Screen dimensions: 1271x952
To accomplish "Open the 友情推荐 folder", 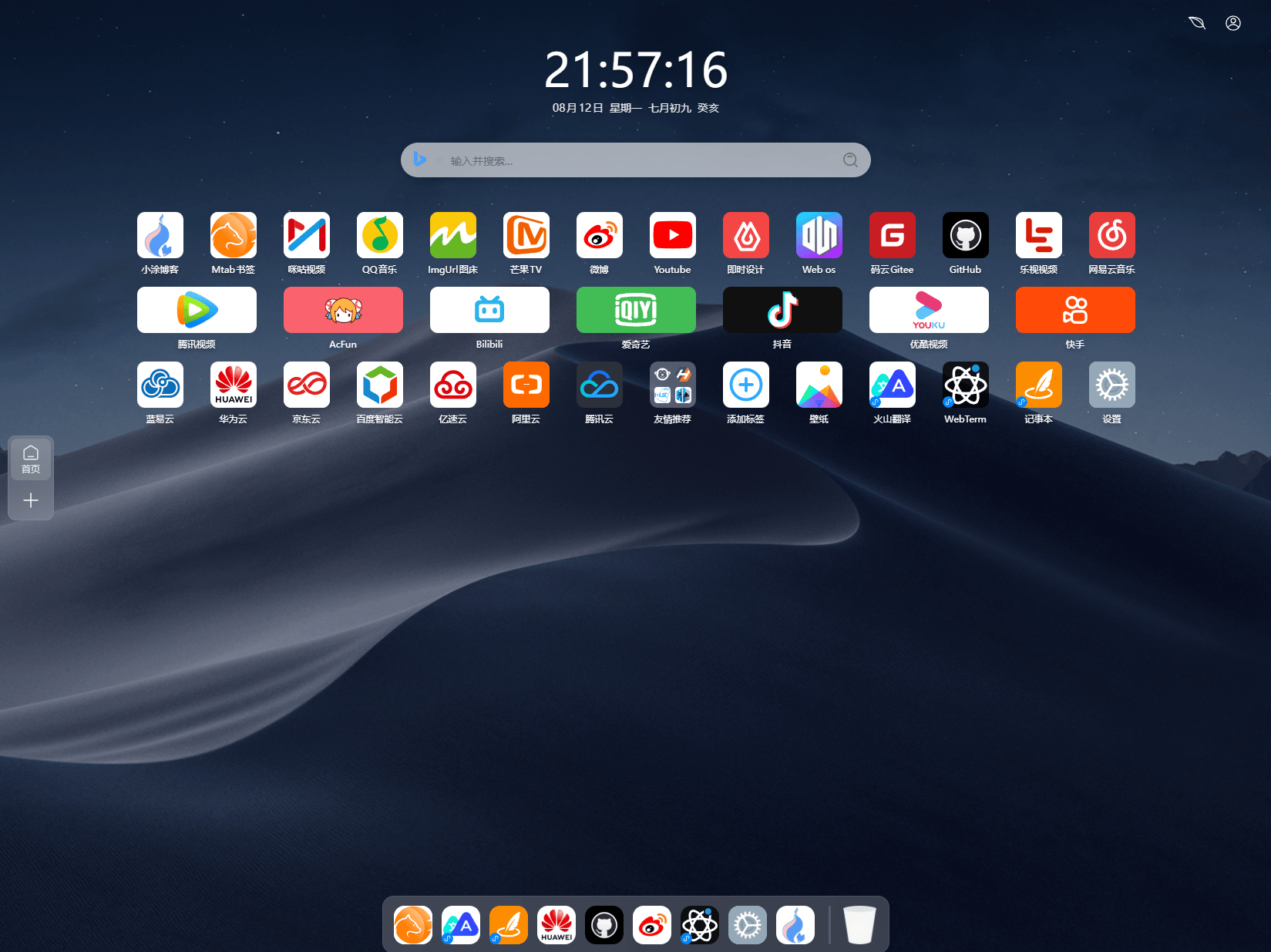I will pos(673,385).
